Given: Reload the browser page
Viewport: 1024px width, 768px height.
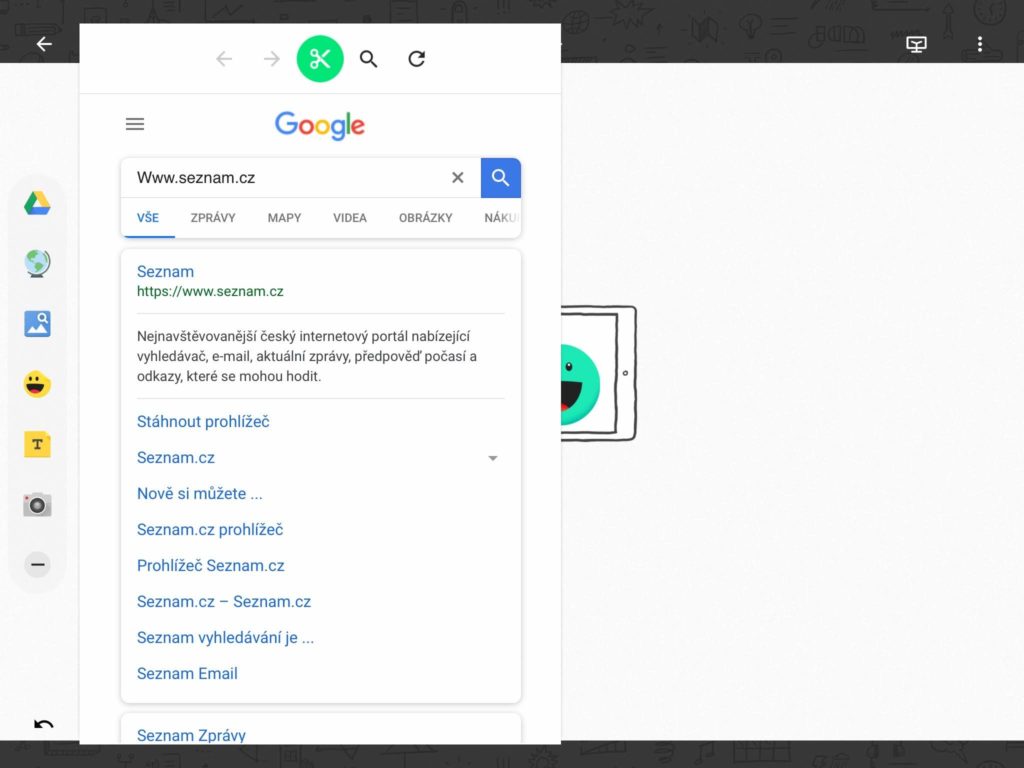Looking at the screenshot, I should (417, 59).
